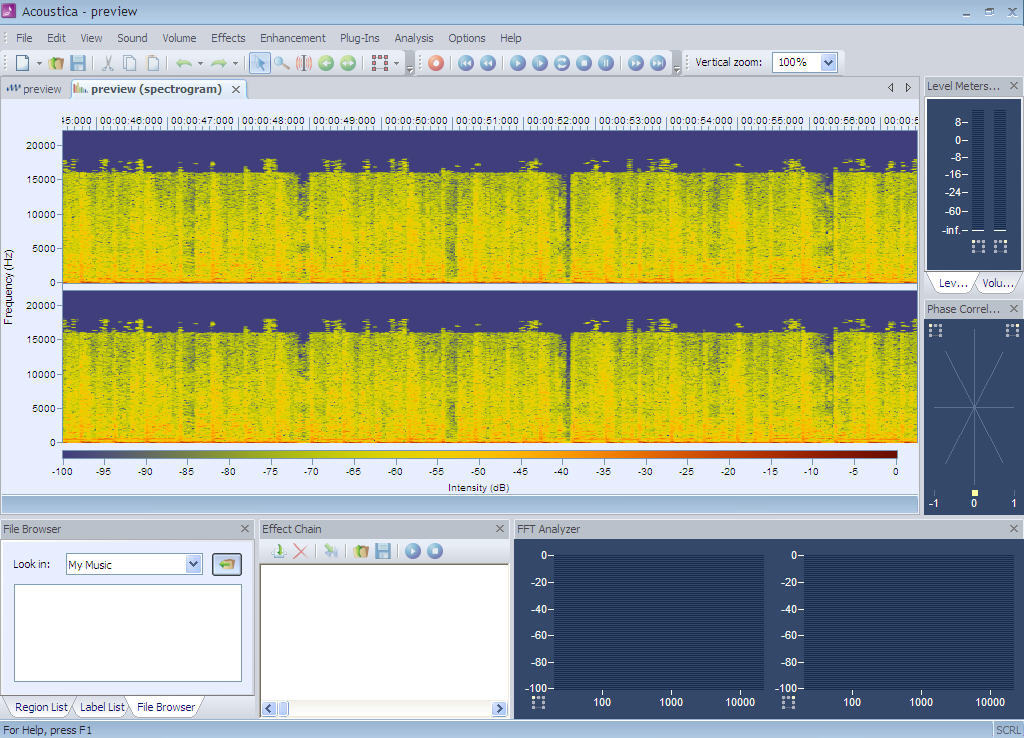The image size is (1024, 738).
Task: Open the Enhancement menu
Action: [293, 38]
